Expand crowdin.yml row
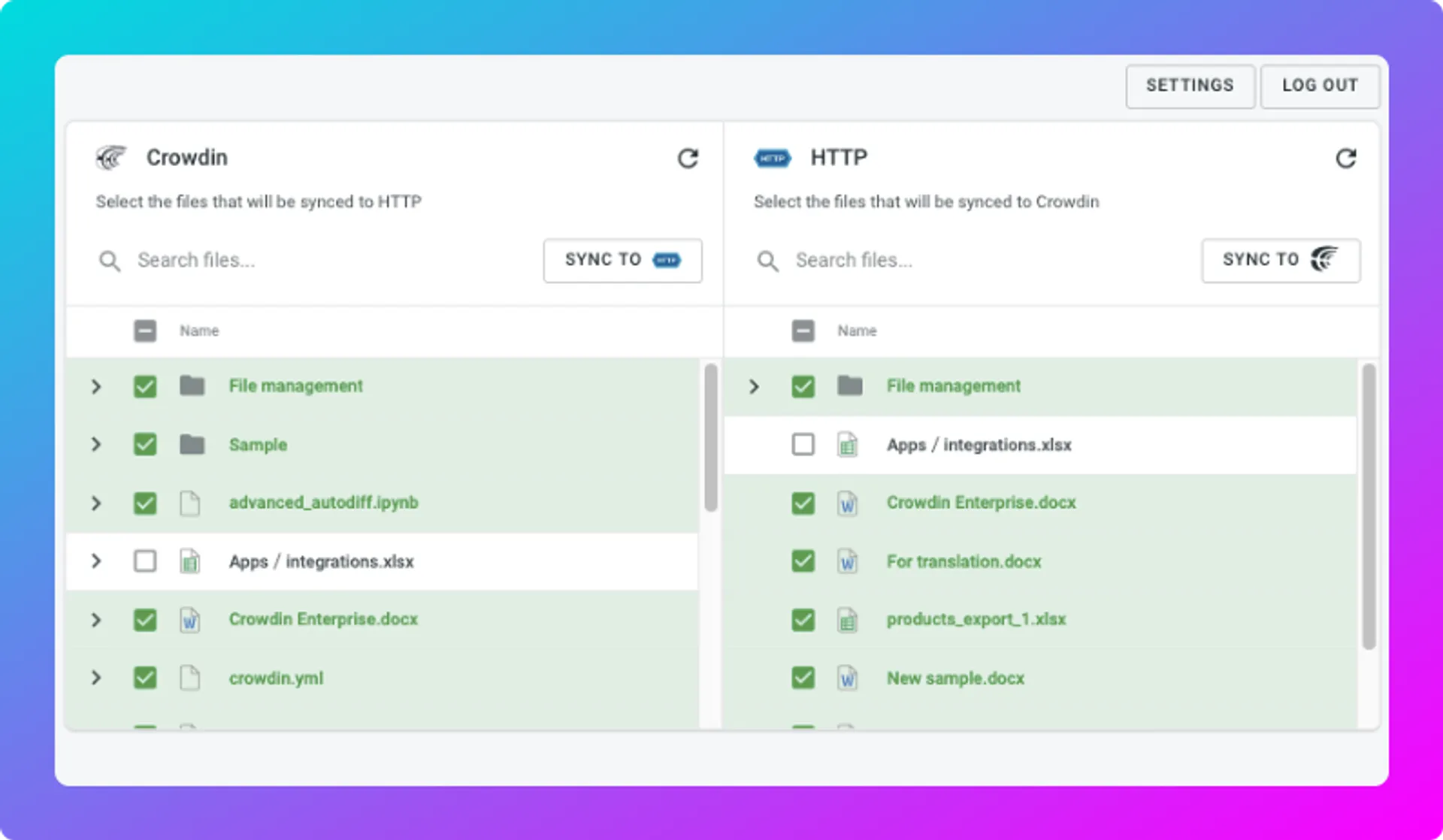Screen dimensions: 1443x840 pyautogui.click(x=96, y=678)
